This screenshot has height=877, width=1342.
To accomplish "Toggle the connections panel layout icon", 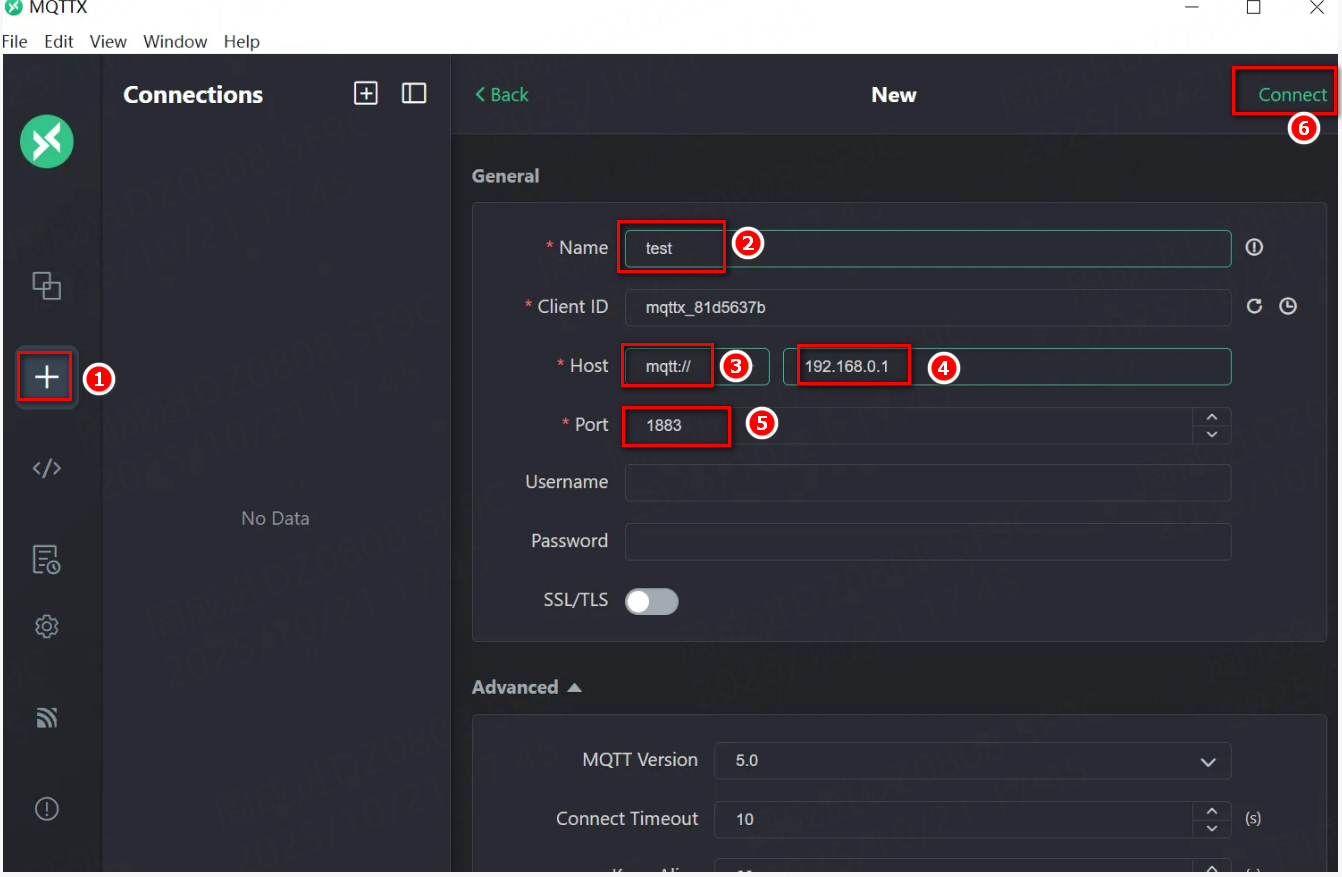I will click(414, 93).
